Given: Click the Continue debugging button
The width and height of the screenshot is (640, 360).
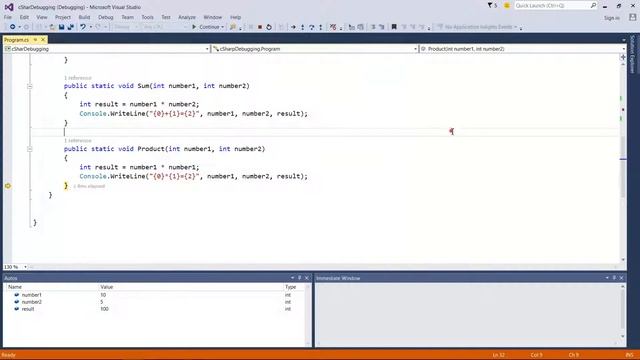Looking at the screenshot, I should click(x=206, y=27).
